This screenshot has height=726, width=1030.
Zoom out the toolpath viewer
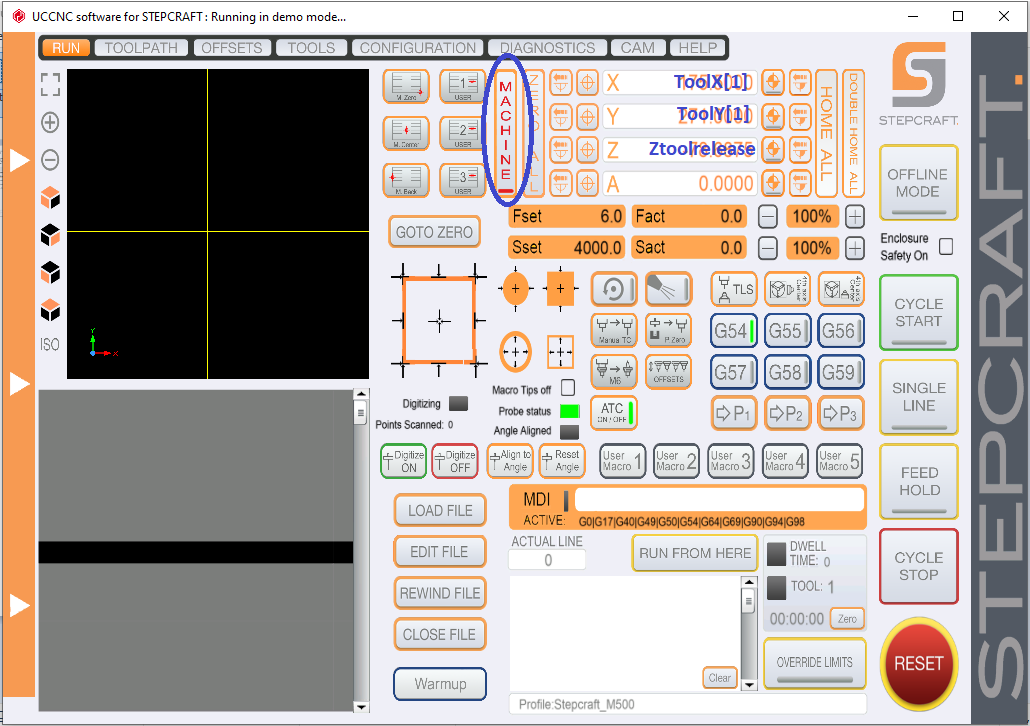click(x=50, y=160)
